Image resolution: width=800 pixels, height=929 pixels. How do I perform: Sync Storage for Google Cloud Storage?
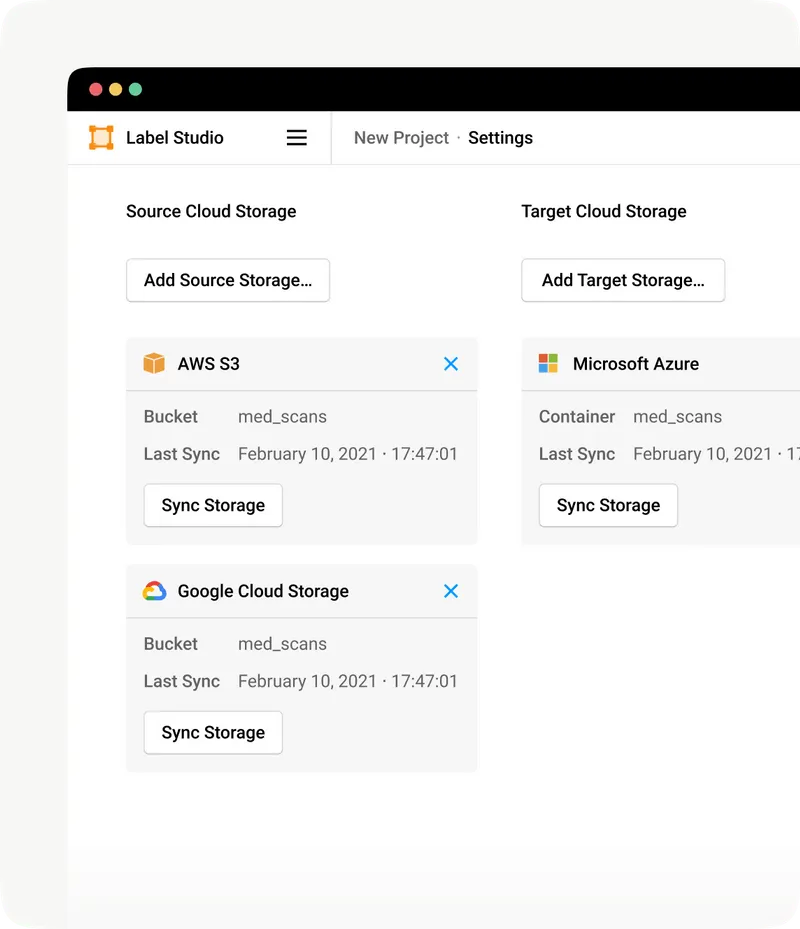click(213, 733)
